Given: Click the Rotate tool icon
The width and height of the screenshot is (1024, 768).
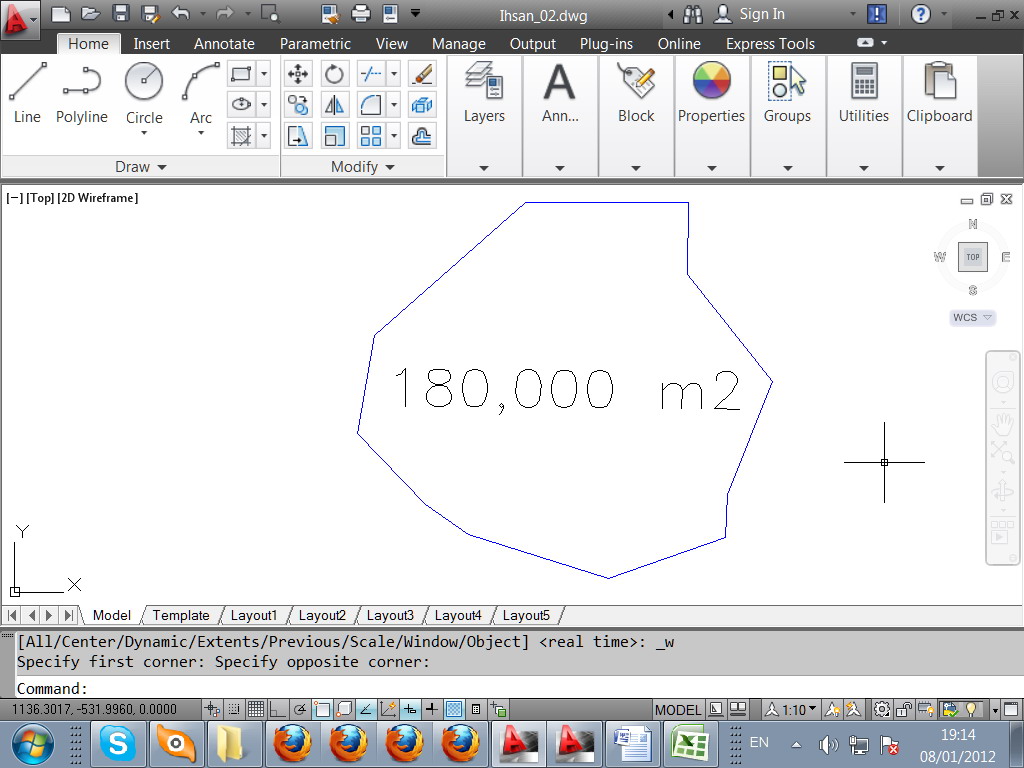Looking at the screenshot, I should (334, 74).
